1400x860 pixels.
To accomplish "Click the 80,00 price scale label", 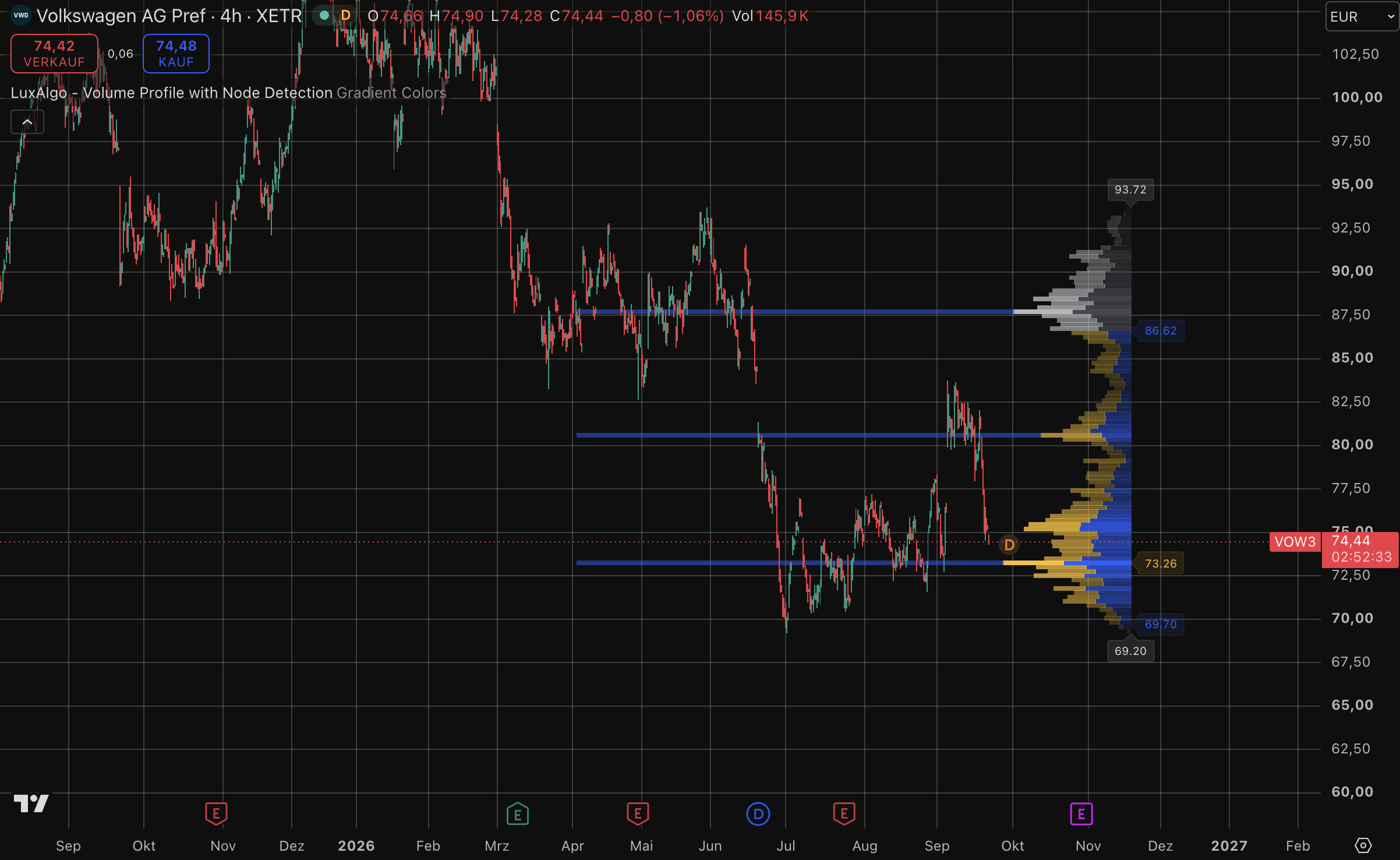I will point(1352,445).
